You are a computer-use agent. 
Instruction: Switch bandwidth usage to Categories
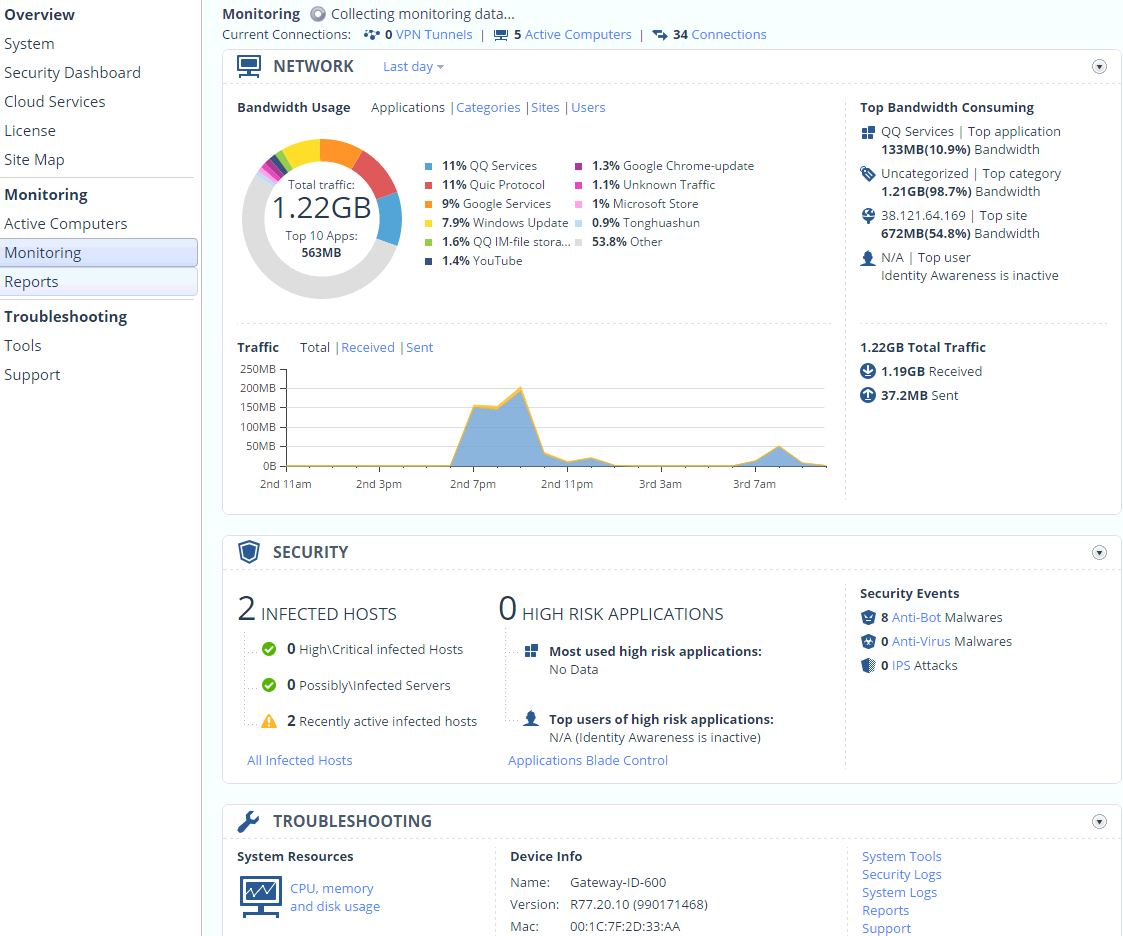[488, 107]
